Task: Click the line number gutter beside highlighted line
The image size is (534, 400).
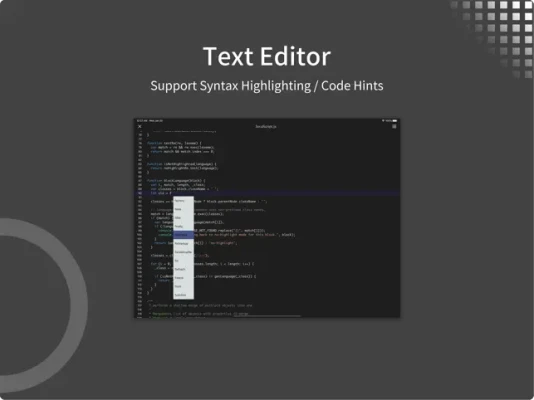Action: click(x=140, y=193)
